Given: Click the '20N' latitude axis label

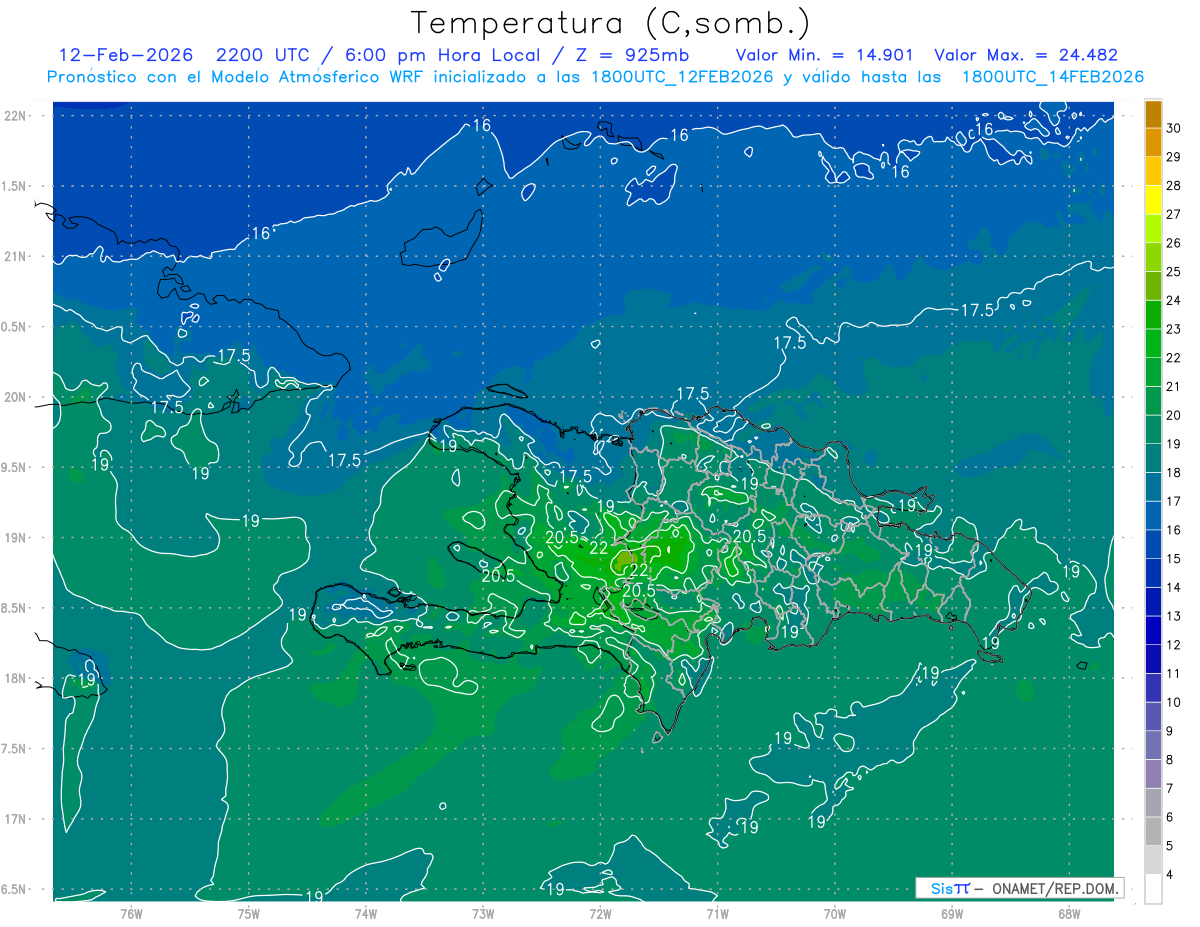Looking at the screenshot, I should click(17, 397).
